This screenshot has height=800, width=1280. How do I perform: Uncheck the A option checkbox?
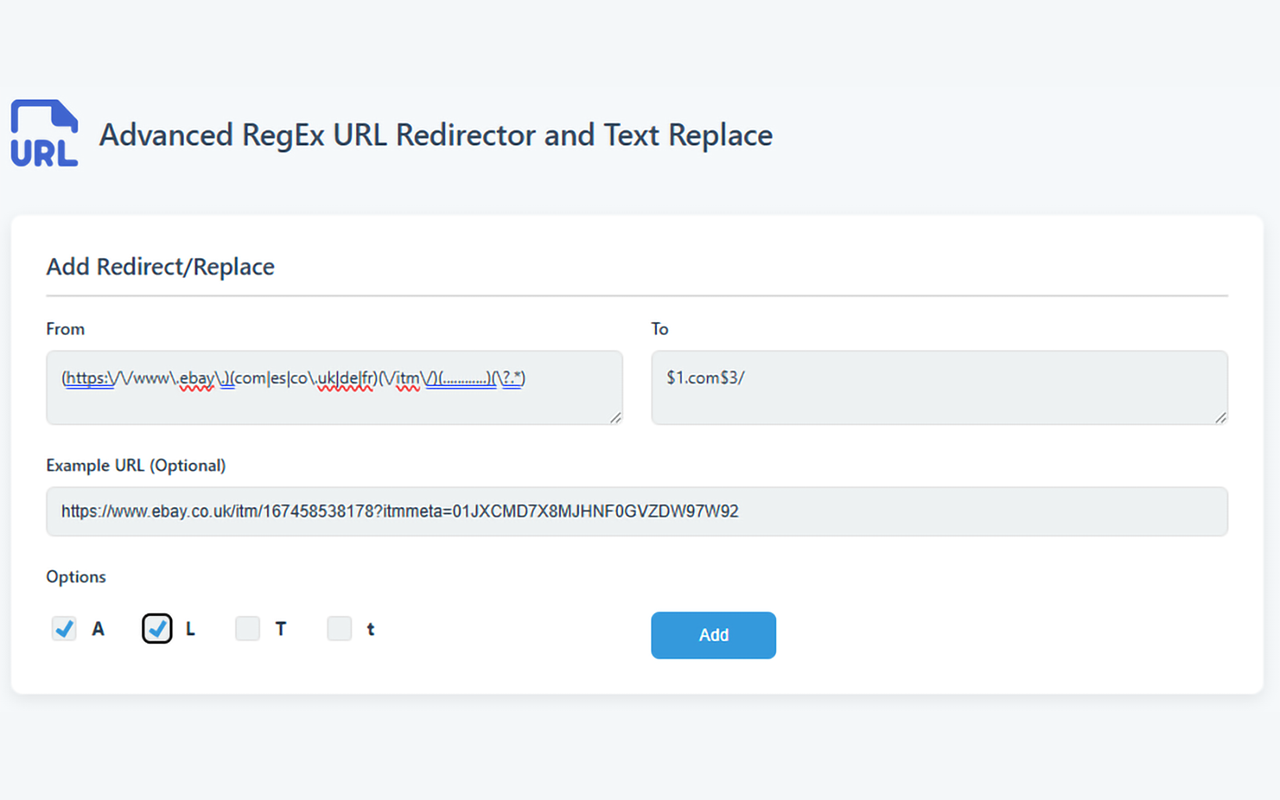pyautogui.click(x=64, y=629)
